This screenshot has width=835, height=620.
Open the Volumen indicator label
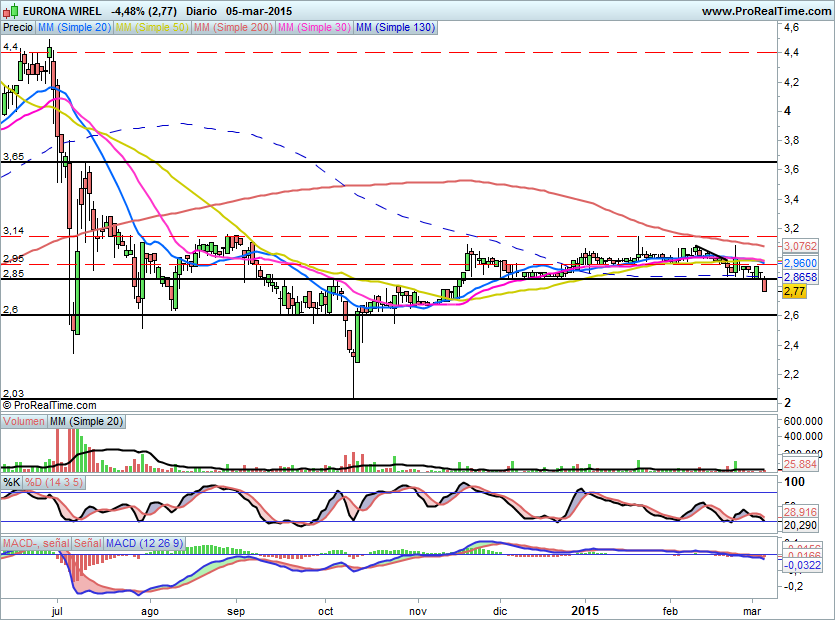coord(24,421)
